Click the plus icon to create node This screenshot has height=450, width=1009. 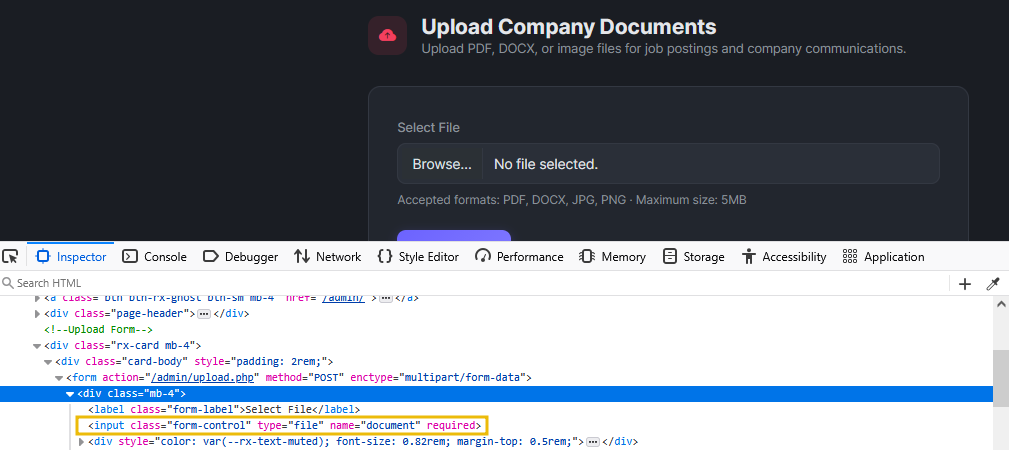coord(965,284)
